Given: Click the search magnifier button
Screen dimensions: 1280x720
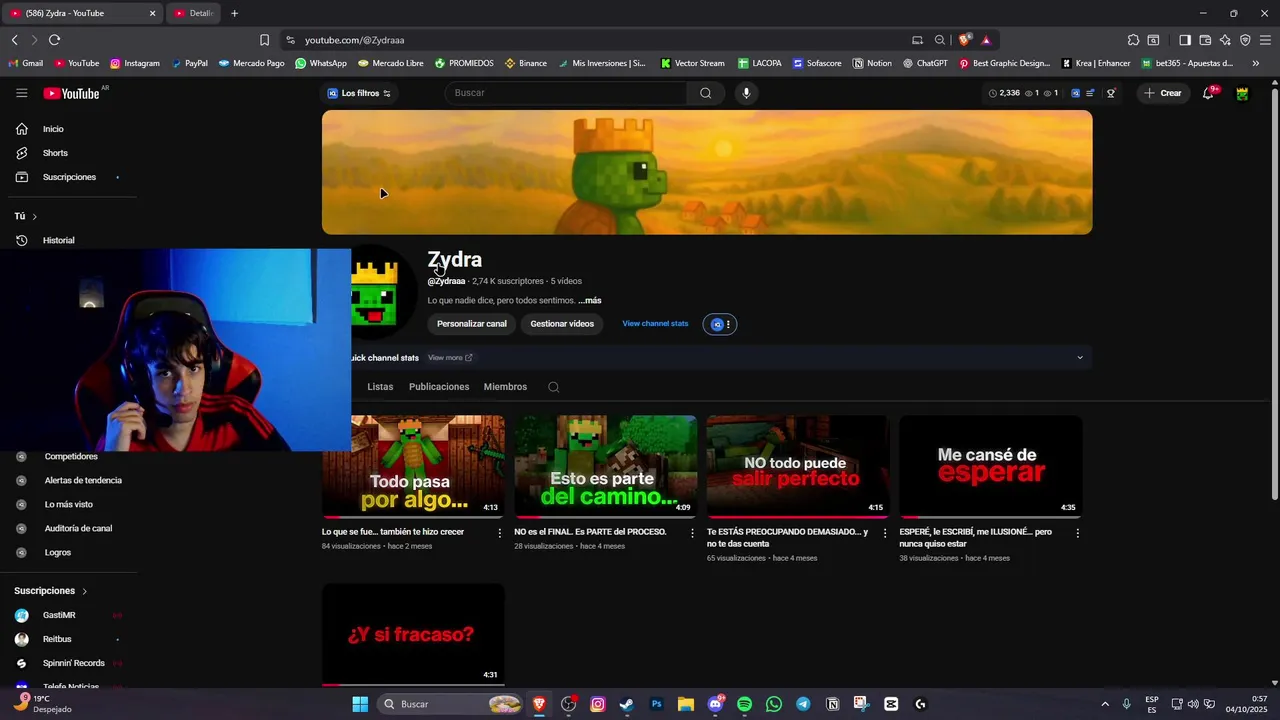Looking at the screenshot, I should (706, 93).
